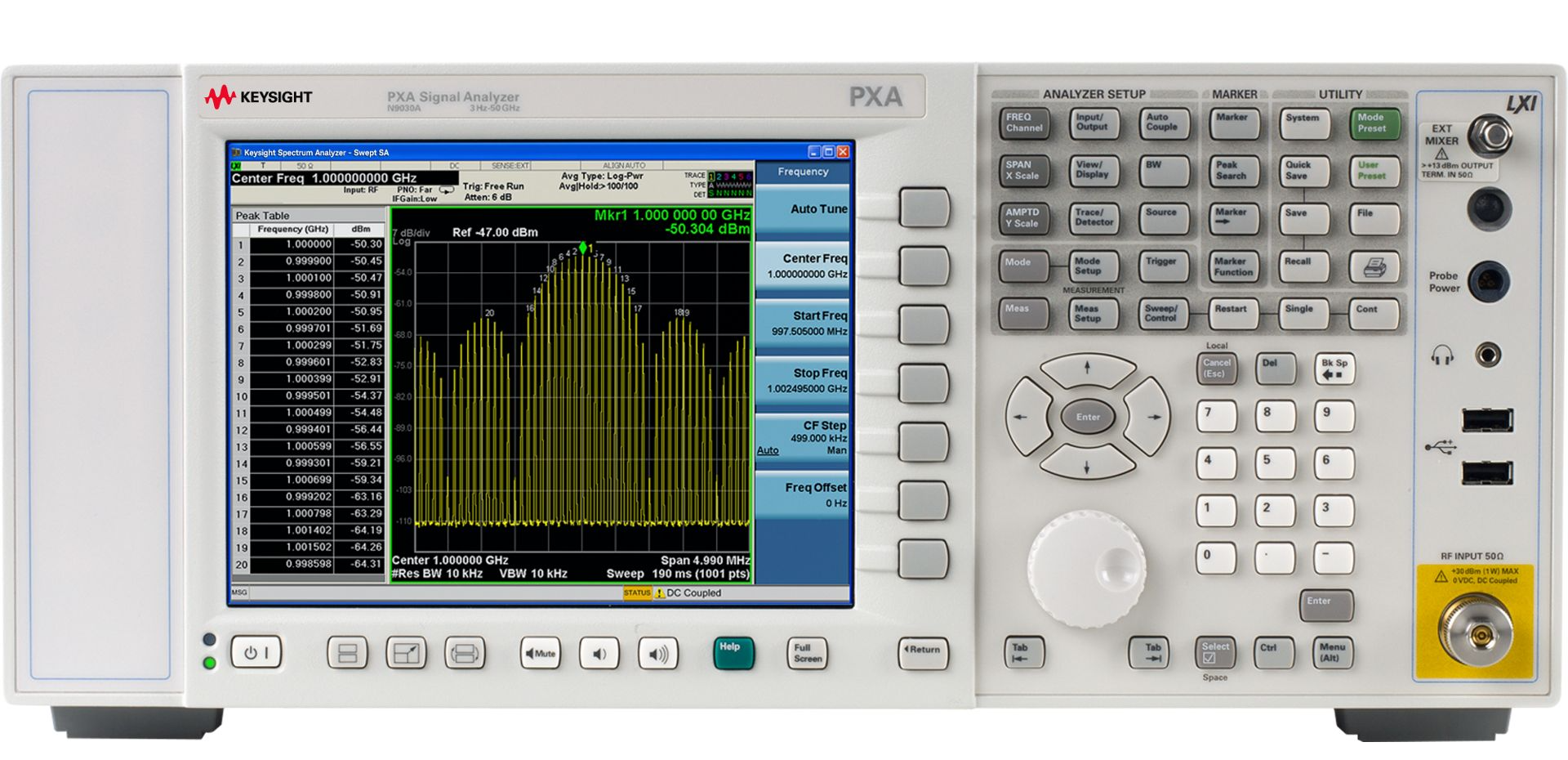
Task: Open the SPAN X Scale menu
Action: pos(1023,171)
